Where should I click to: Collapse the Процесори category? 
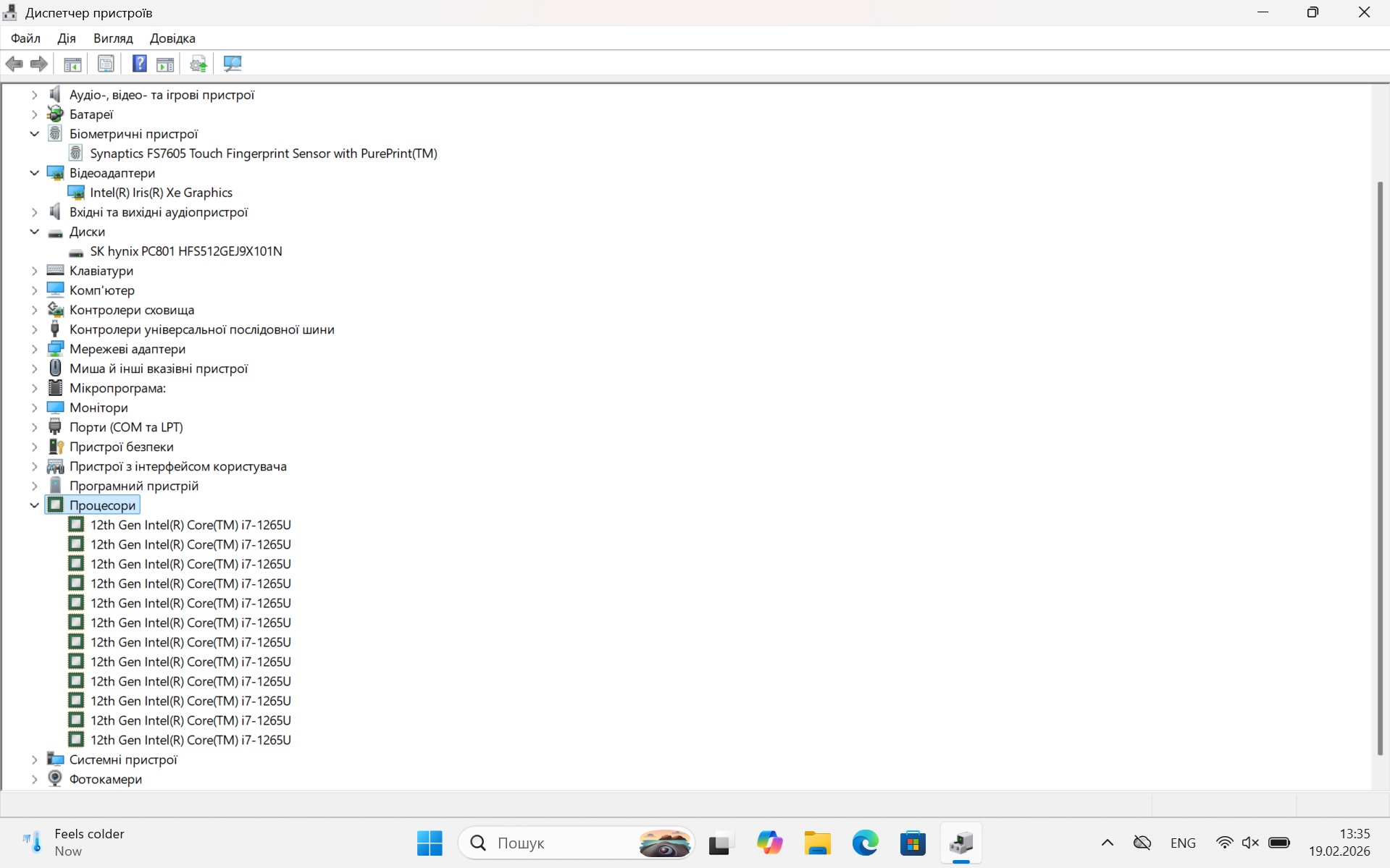click(34, 505)
